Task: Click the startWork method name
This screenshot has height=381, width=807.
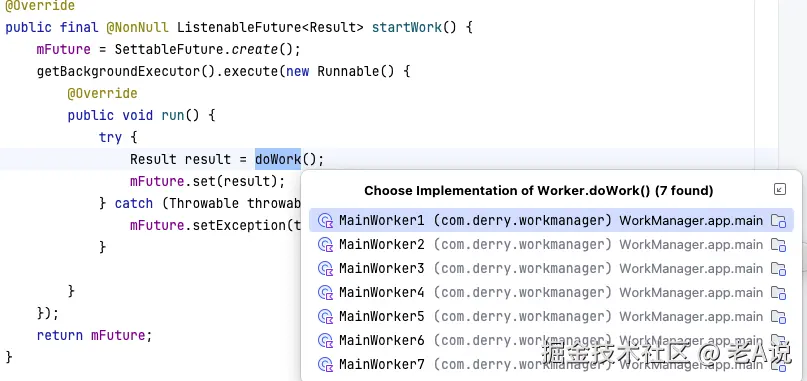Action: tap(407, 27)
